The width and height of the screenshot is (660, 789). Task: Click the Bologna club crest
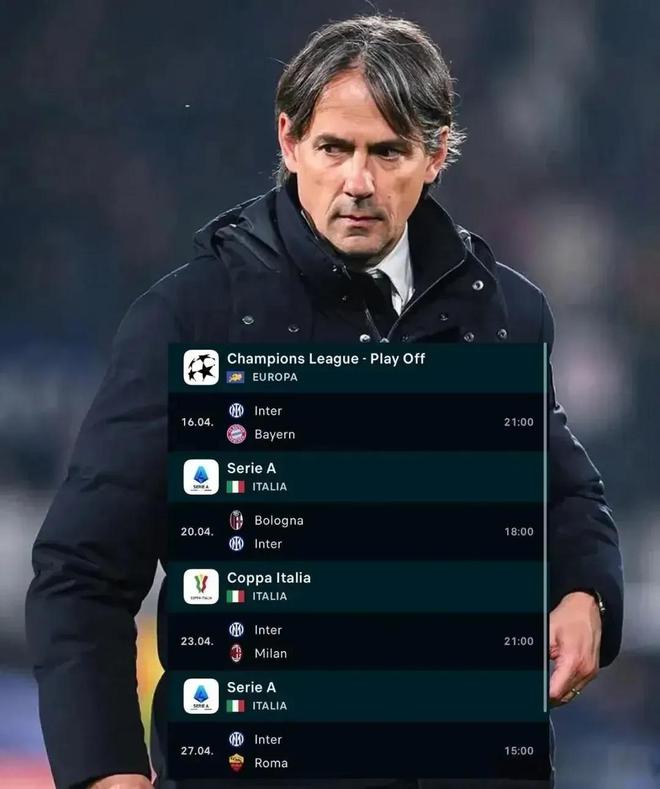(x=236, y=520)
